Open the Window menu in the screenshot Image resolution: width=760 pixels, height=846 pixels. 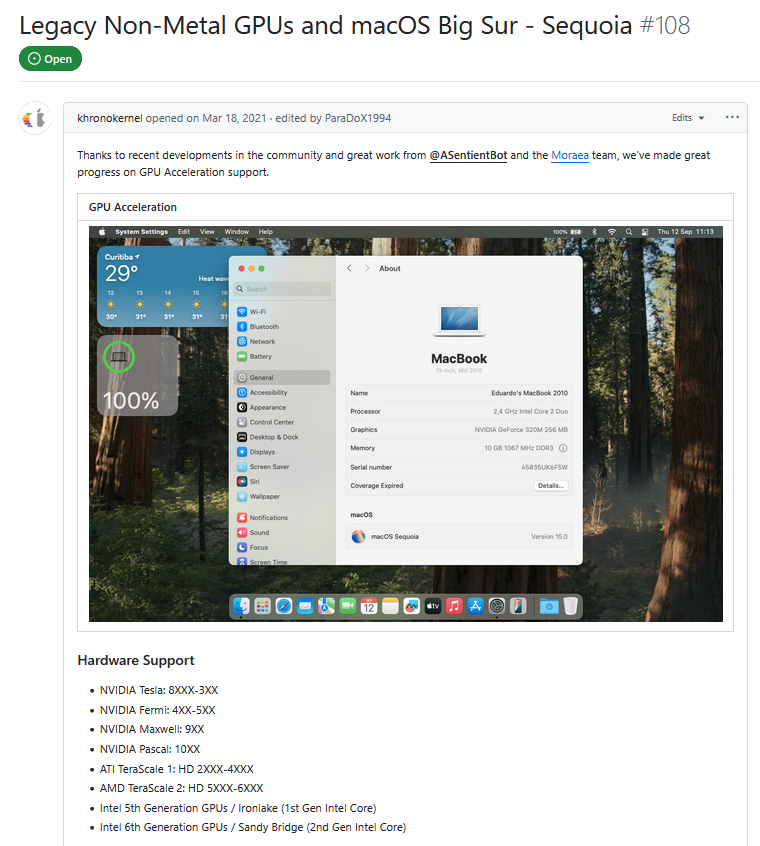click(x=236, y=232)
